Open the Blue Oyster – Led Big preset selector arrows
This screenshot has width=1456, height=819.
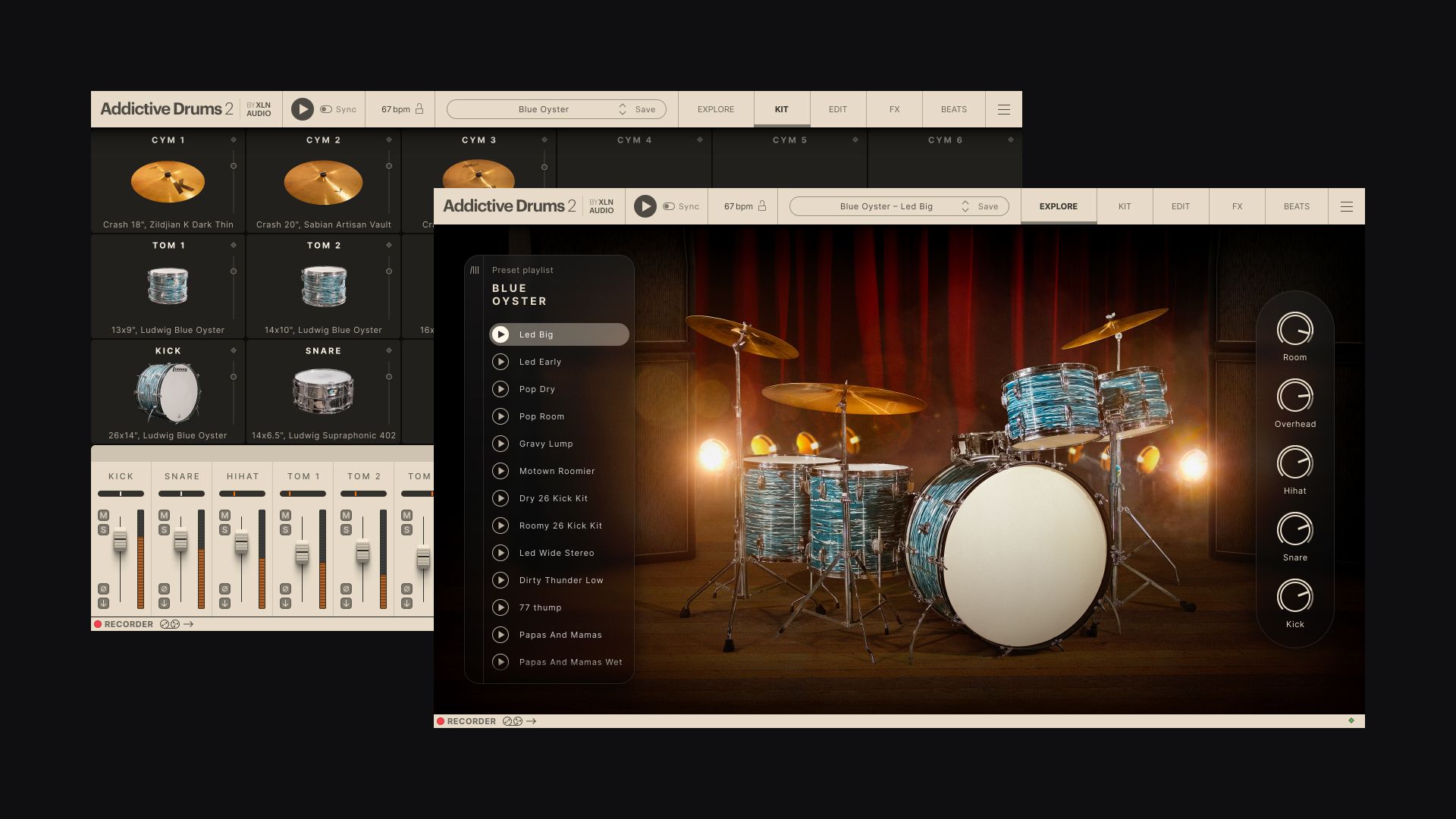[965, 206]
